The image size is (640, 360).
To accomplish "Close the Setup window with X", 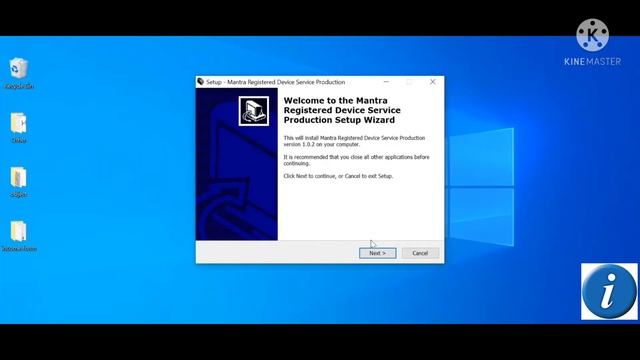I will point(433,82).
